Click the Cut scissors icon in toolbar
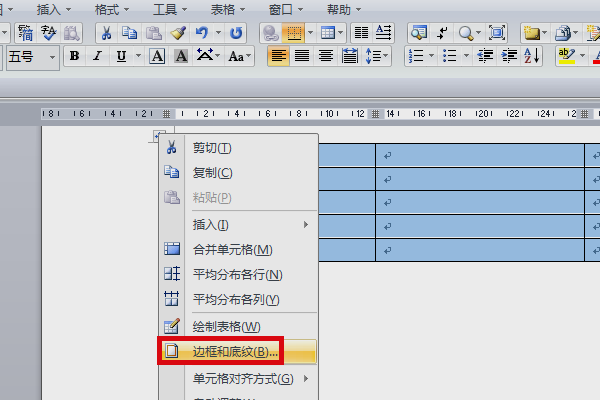 coord(106,33)
